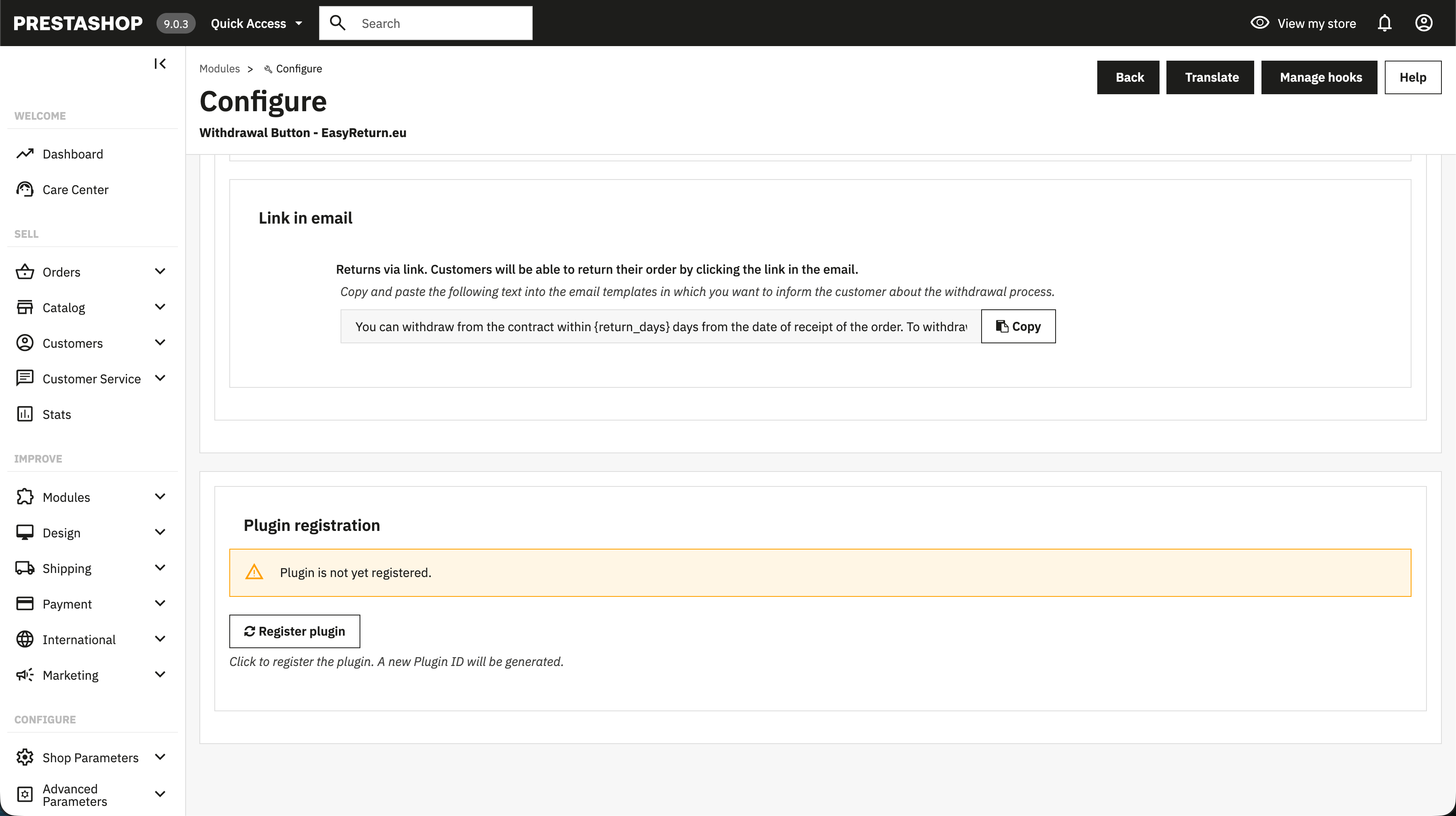Click the eye icon beside View my store

tap(1259, 23)
